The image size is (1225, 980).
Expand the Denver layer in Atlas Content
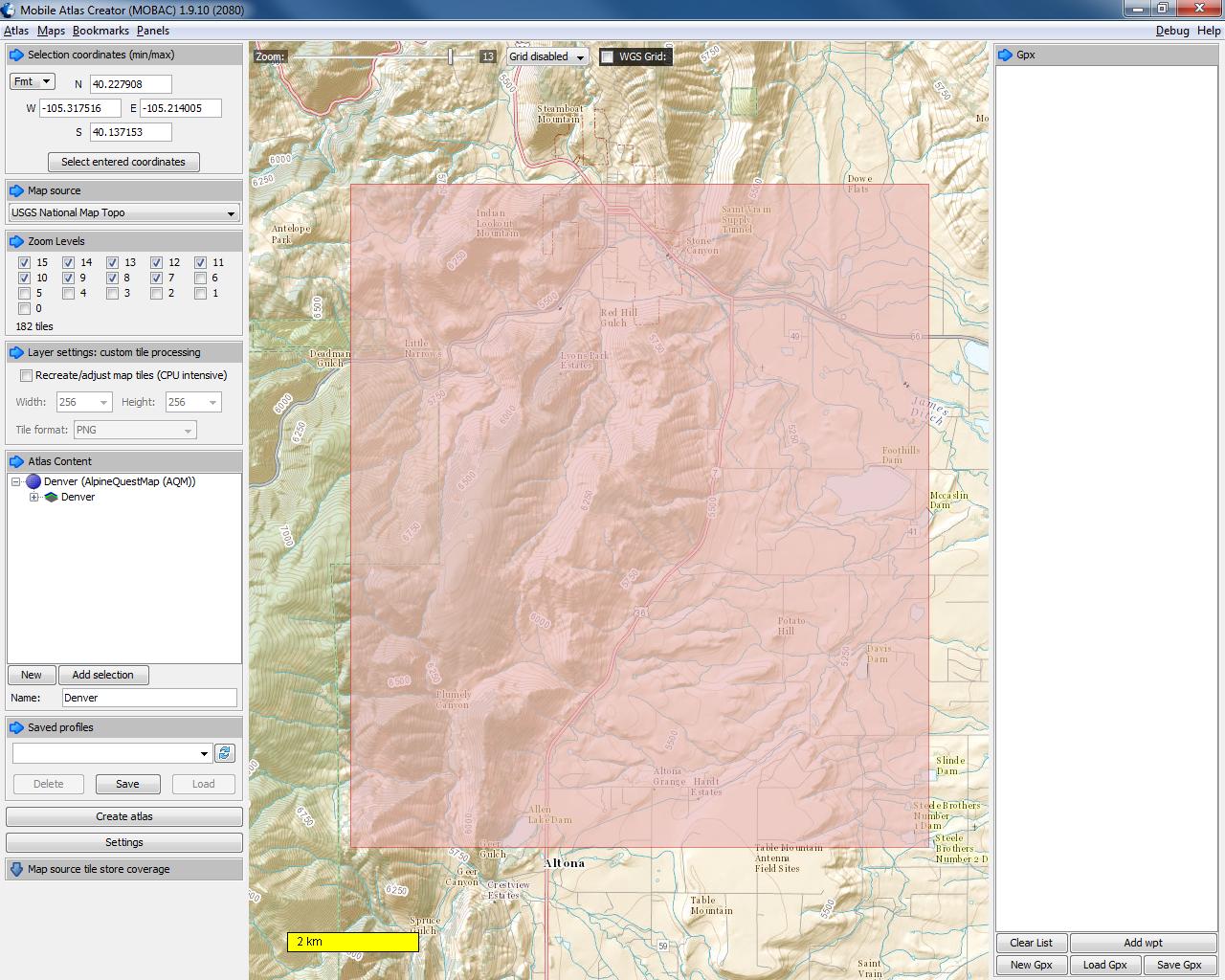click(x=34, y=497)
